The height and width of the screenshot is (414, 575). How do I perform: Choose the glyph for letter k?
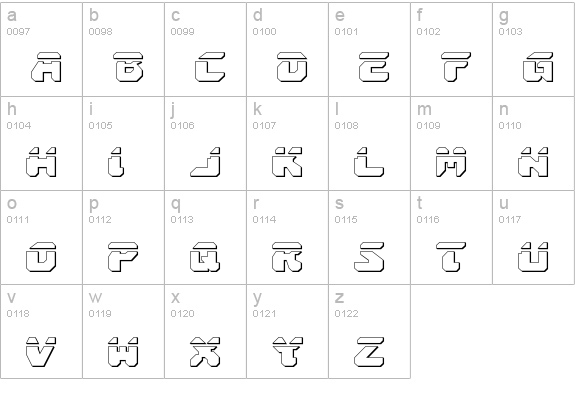(x=288, y=162)
